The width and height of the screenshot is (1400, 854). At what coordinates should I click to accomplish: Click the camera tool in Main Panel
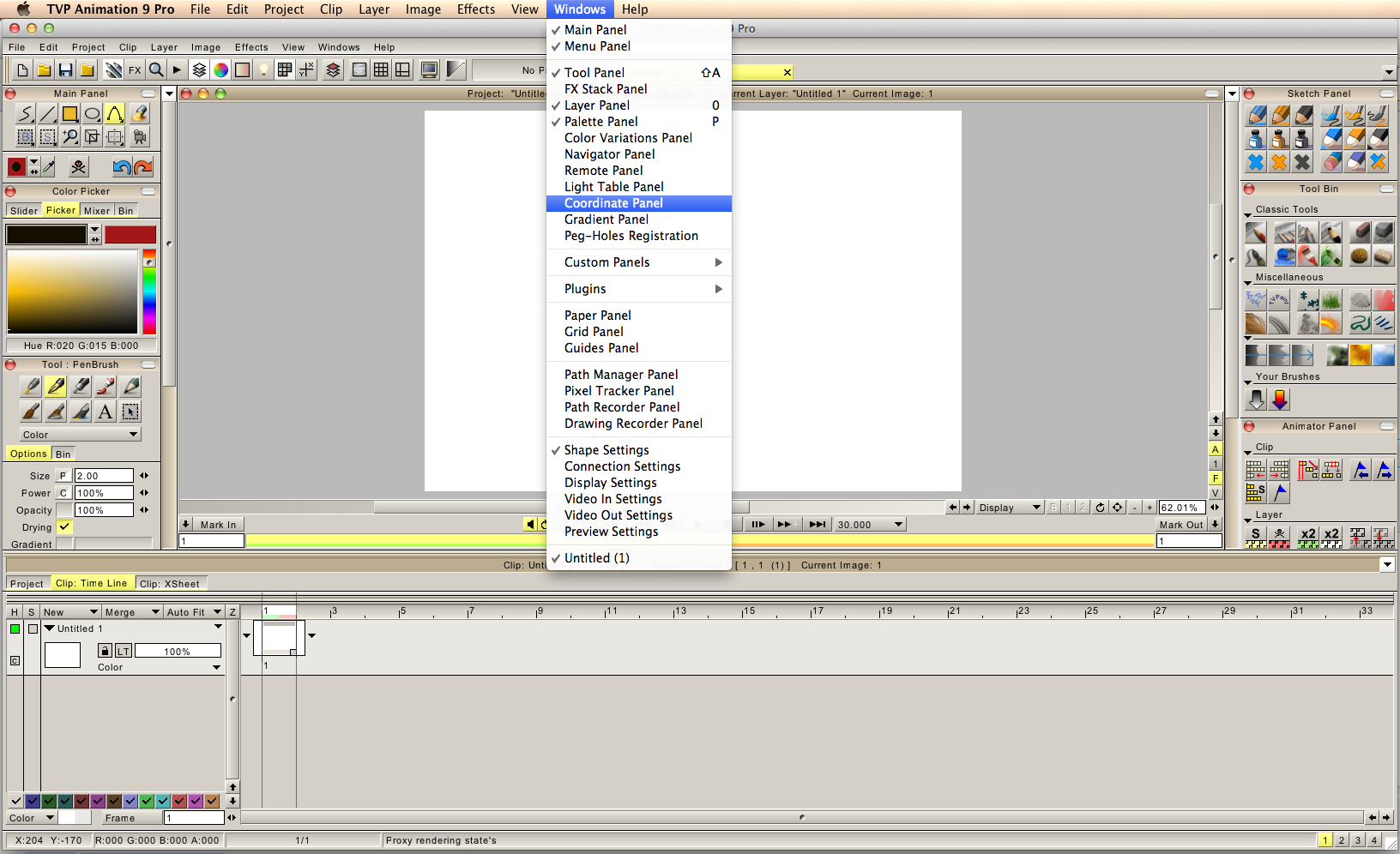click(139, 136)
